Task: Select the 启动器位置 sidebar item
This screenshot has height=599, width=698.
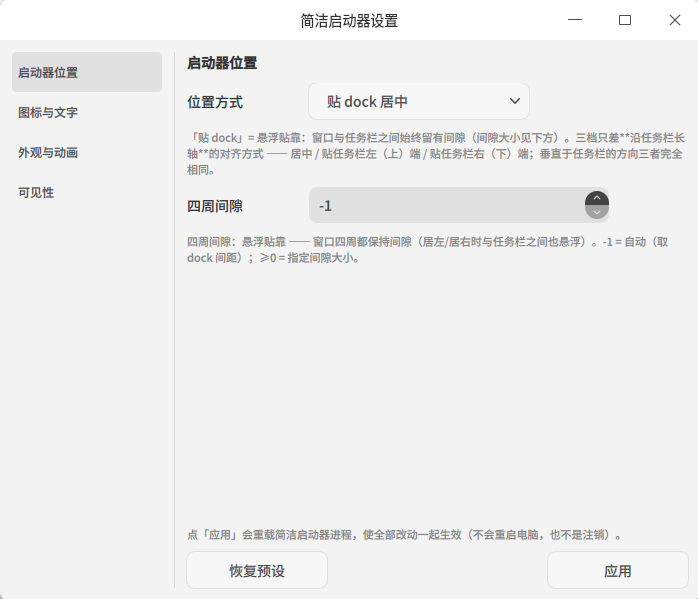Action: point(87,72)
